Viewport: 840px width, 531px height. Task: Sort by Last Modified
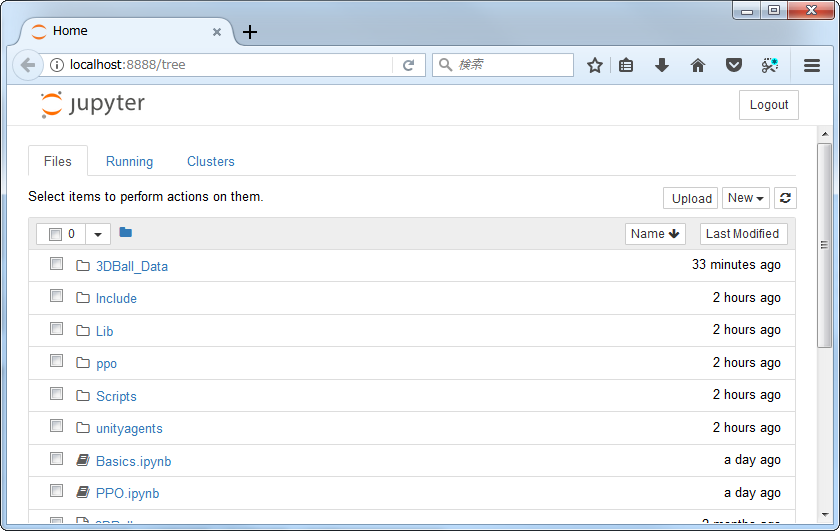[743, 234]
